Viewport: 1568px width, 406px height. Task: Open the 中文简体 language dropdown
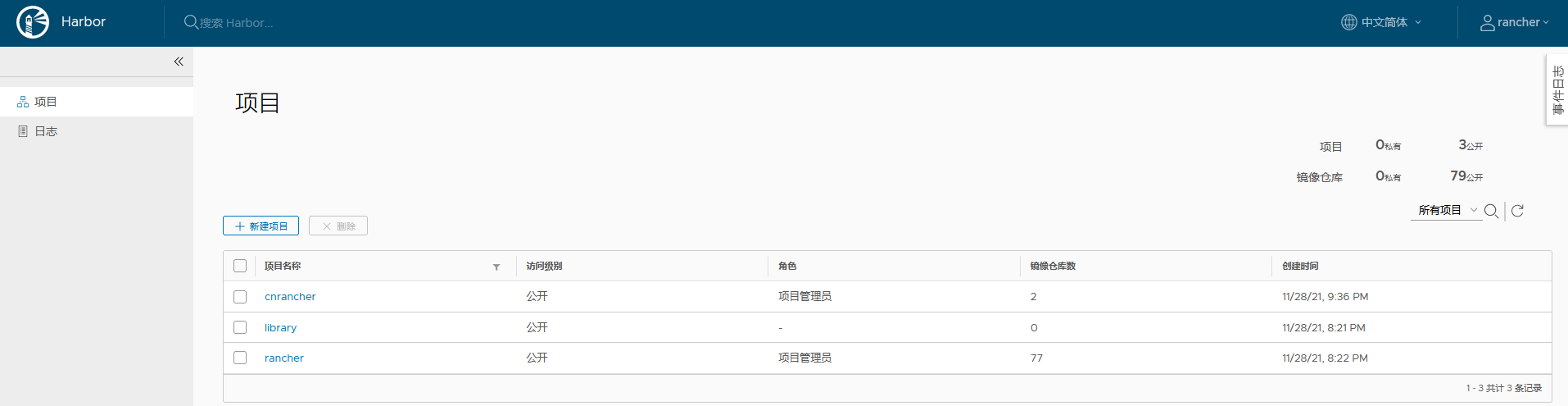click(x=1381, y=22)
